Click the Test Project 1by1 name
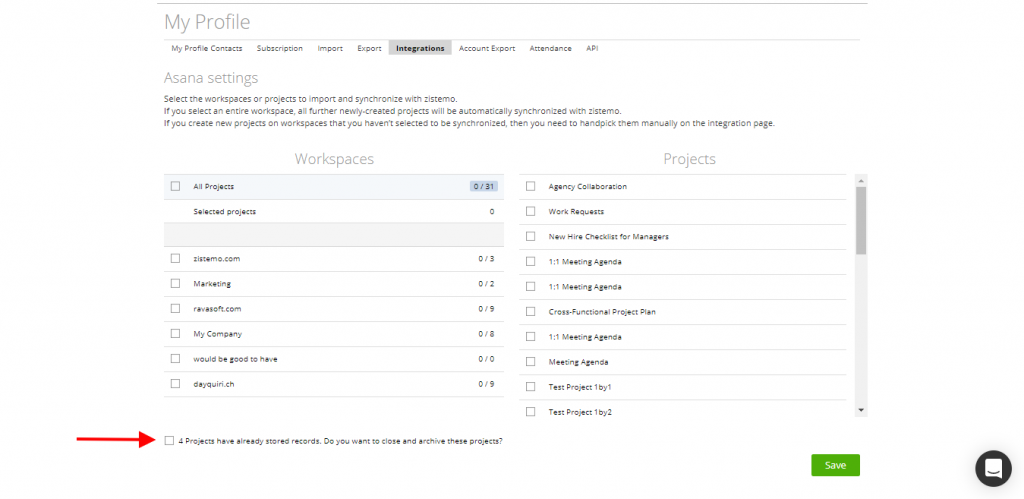Image resolution: width=1024 pixels, height=499 pixels. 580,387
